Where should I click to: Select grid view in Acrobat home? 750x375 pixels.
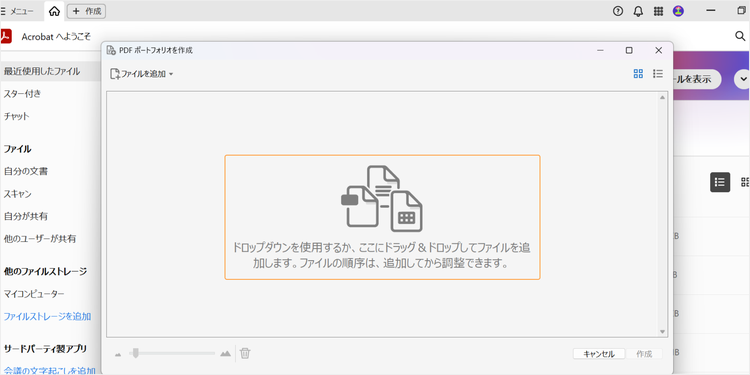[745, 182]
